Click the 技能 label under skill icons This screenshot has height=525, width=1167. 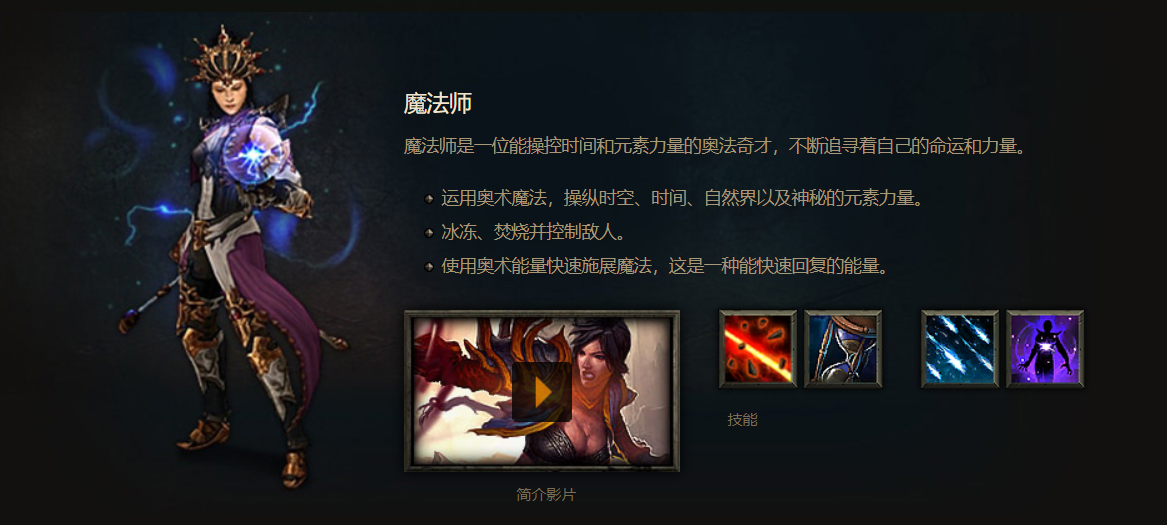(x=742, y=420)
